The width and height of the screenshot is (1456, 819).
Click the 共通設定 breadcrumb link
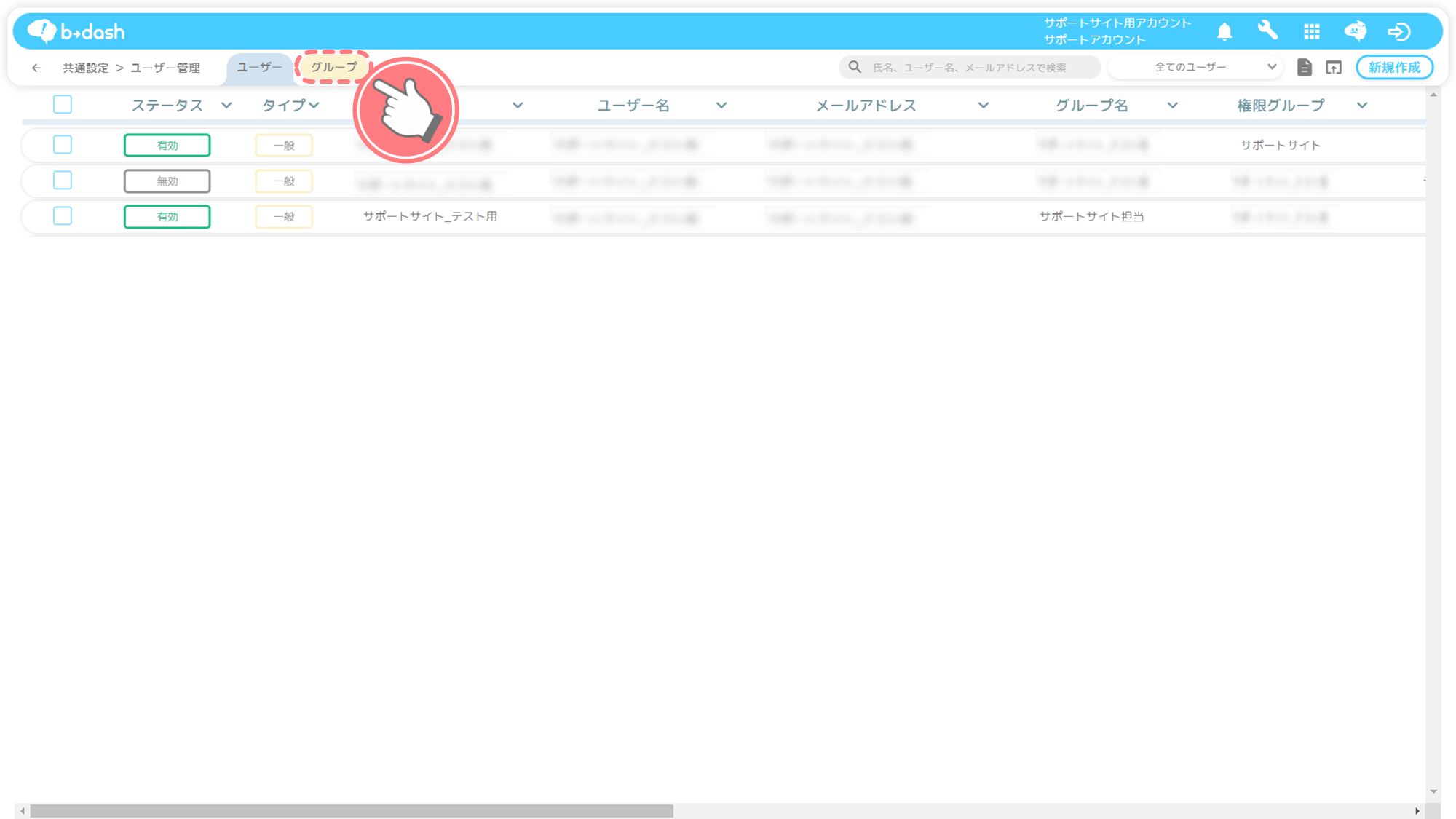[x=85, y=68]
